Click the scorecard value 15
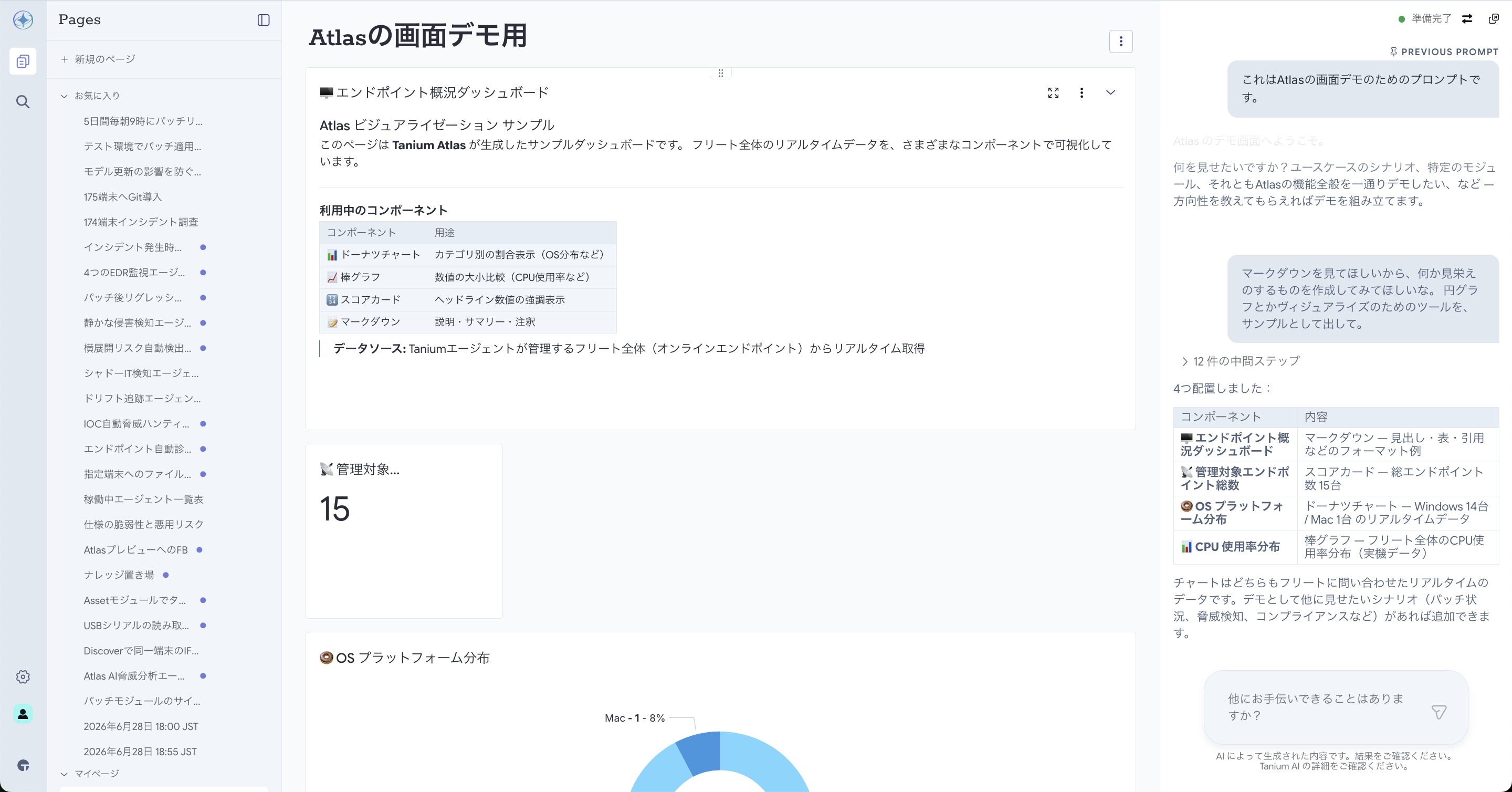Image resolution: width=1512 pixels, height=792 pixels. tap(334, 508)
